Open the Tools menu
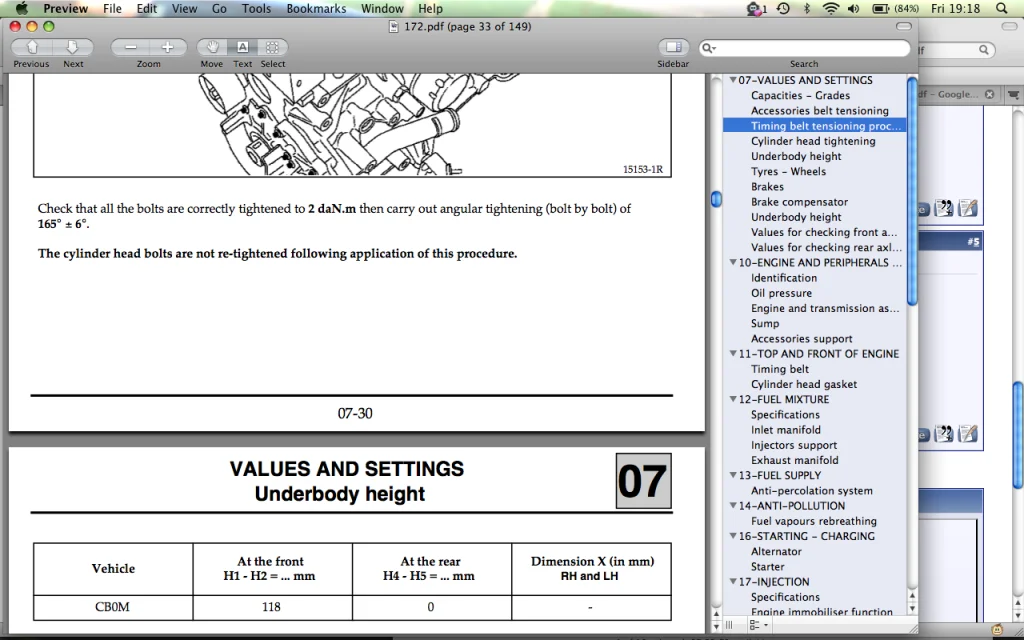This screenshot has height=640, width=1024. (x=256, y=8)
